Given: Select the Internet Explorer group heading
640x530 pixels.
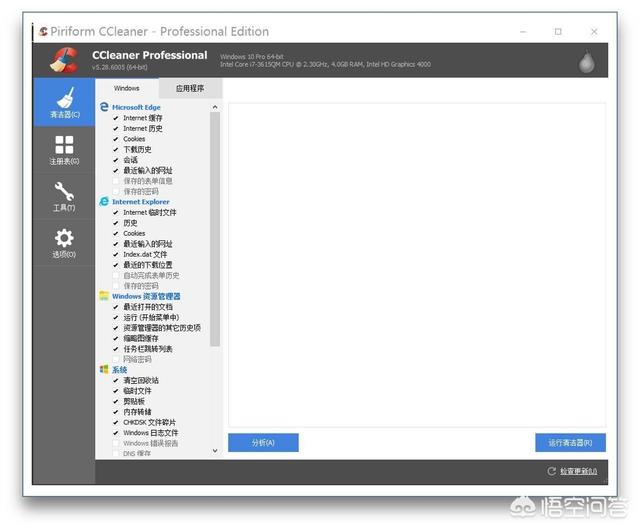Looking at the screenshot, I should [x=141, y=202].
